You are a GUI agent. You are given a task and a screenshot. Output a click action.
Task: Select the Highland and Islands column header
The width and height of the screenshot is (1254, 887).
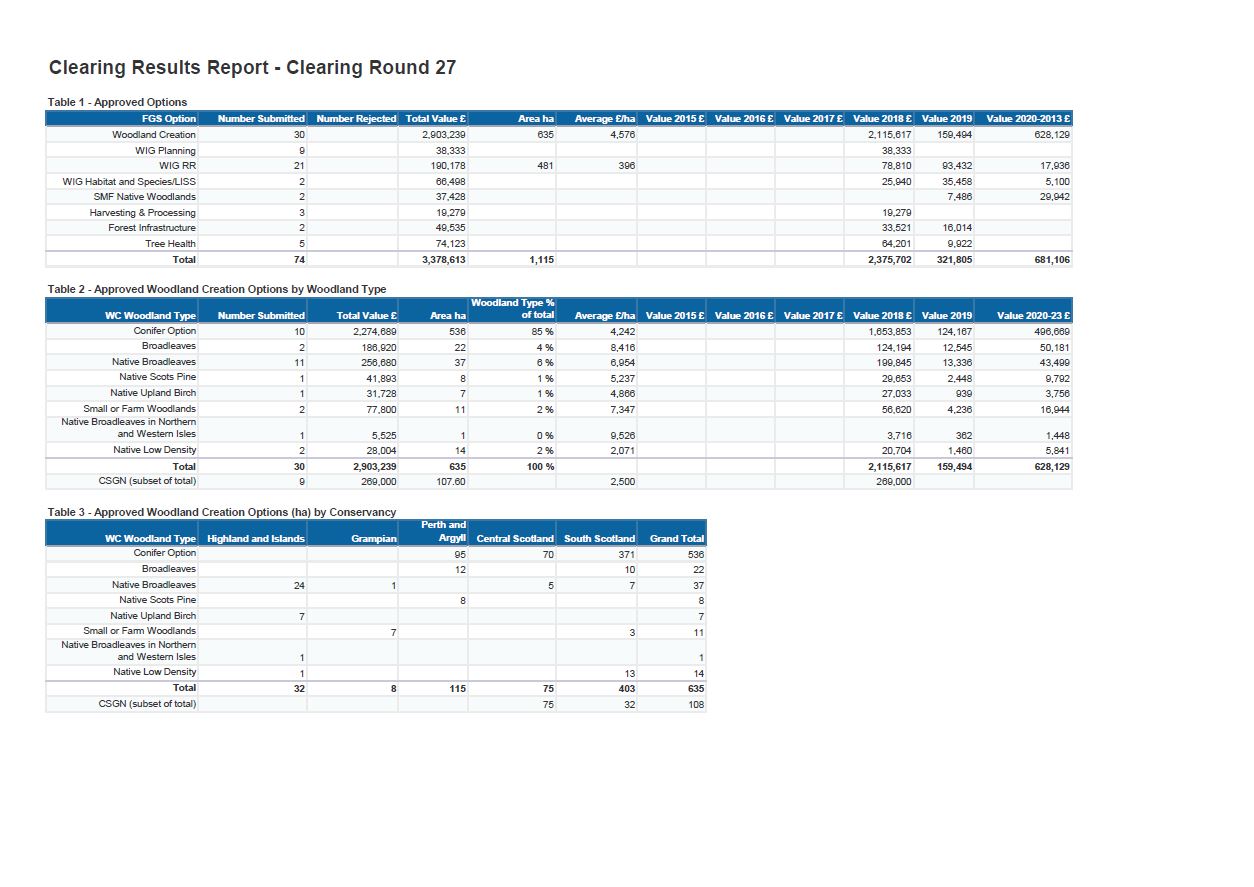coord(255,539)
